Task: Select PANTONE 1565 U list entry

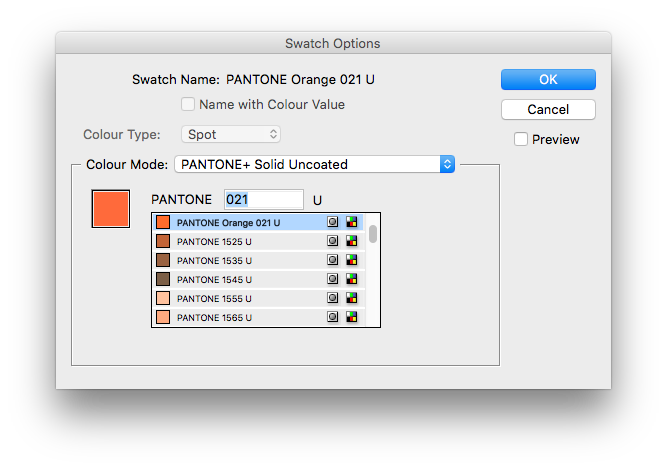Action: pyautogui.click(x=258, y=317)
